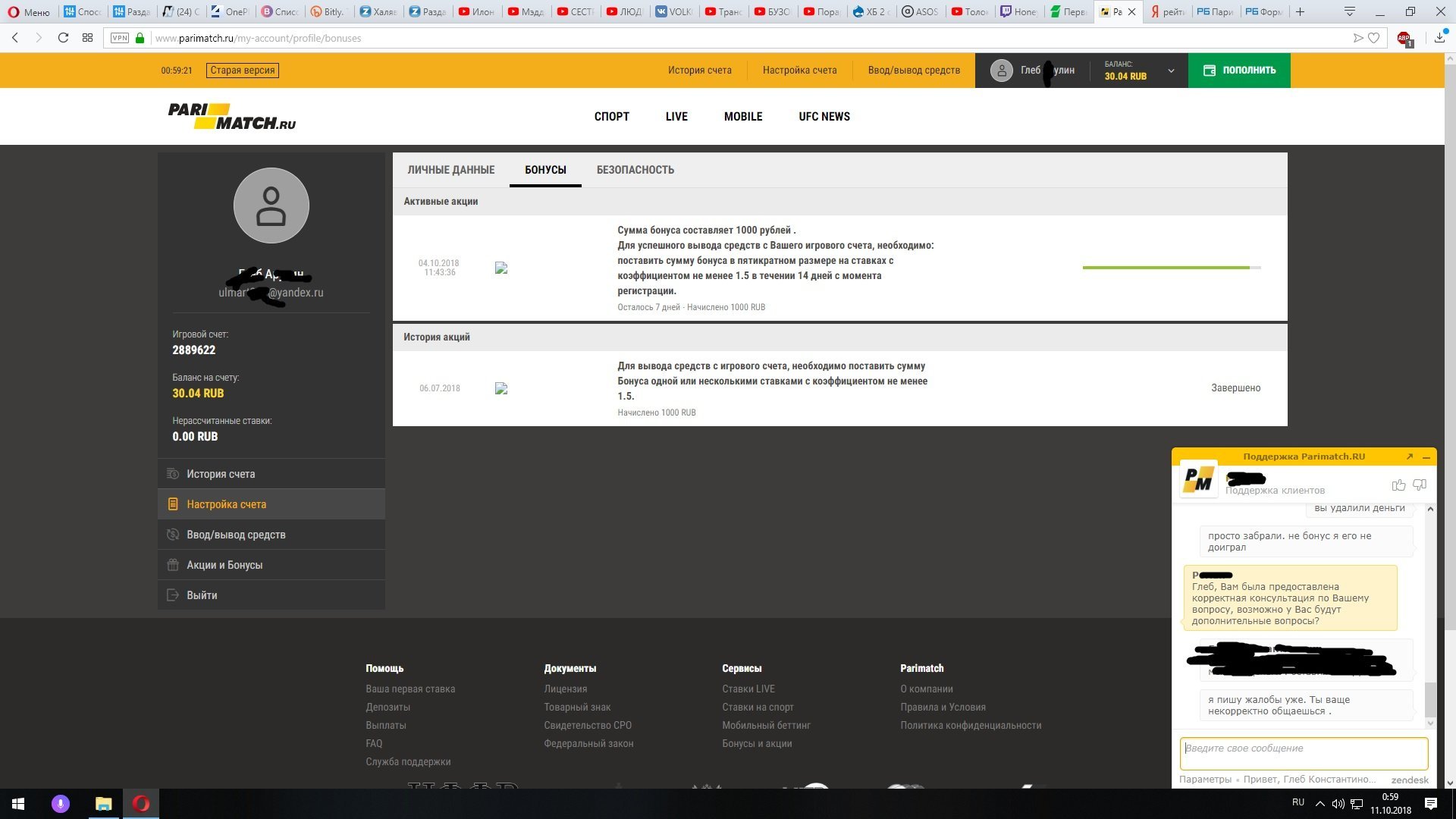Open Настройка счета in top bar
The width and height of the screenshot is (1456, 819).
click(800, 71)
